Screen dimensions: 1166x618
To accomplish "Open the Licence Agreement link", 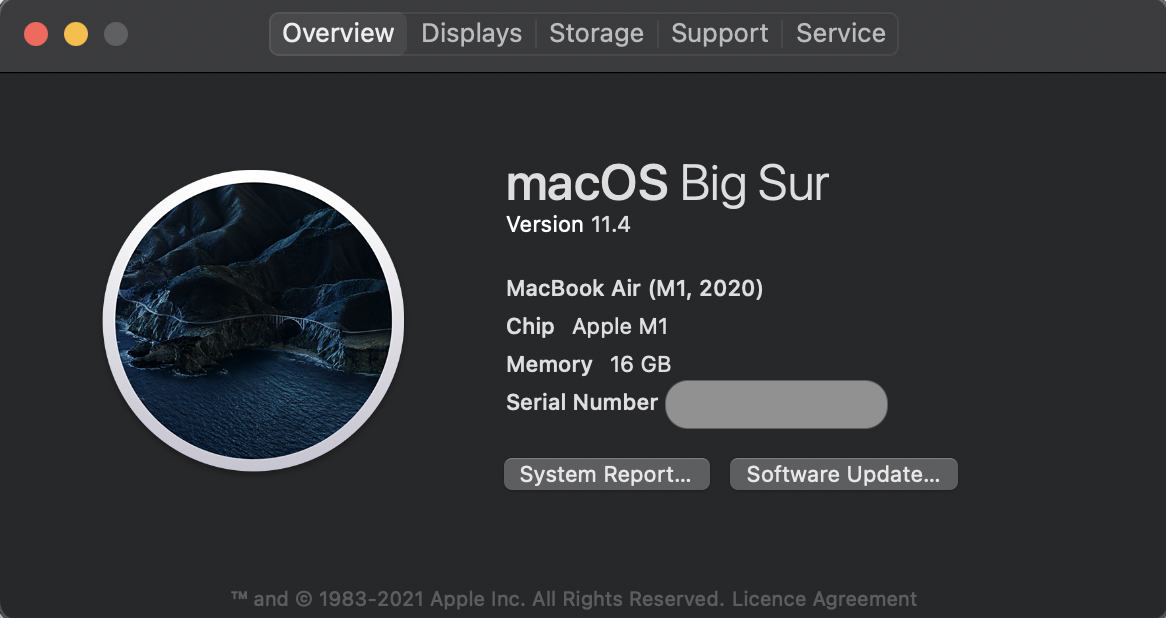I will [x=824, y=599].
